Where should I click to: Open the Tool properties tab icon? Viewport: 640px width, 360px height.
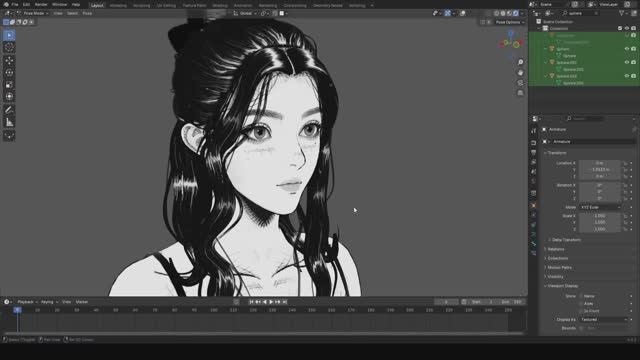(x=533, y=131)
